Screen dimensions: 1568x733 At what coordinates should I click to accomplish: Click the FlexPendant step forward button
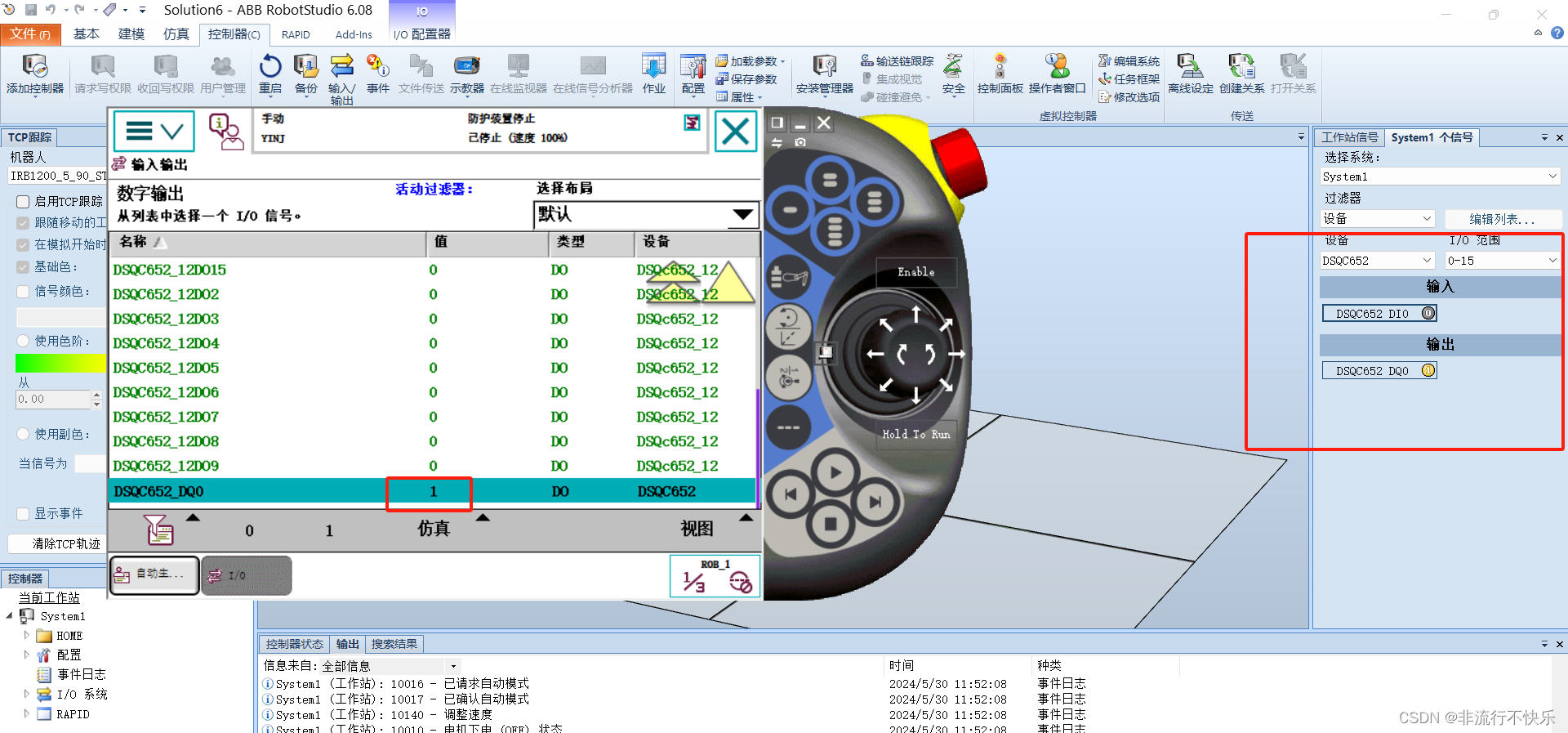click(x=875, y=501)
